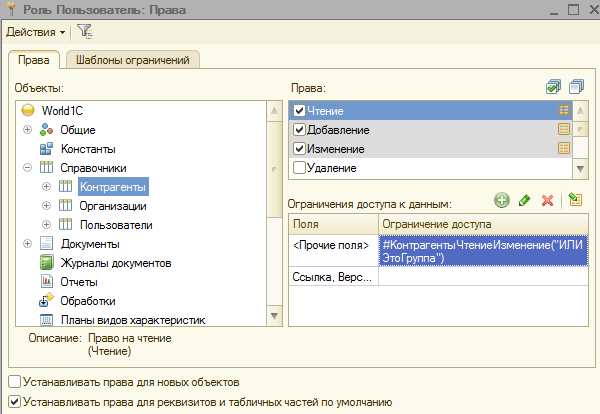Edit the access restriction with pencil icon
Viewport: 600px width, 414px height.
pos(524,200)
